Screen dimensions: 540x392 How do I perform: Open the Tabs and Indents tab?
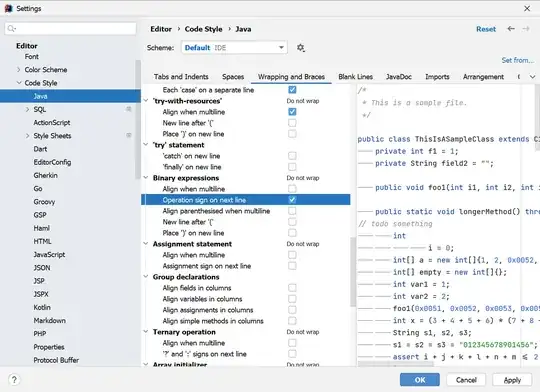click(181, 76)
